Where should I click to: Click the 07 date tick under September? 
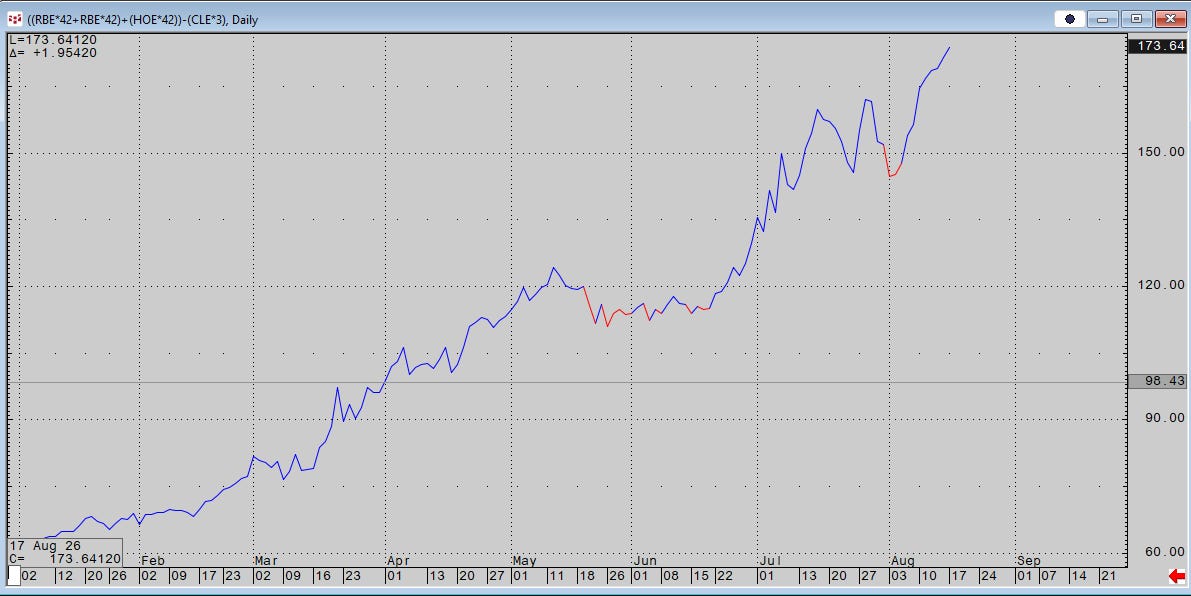point(1048,576)
